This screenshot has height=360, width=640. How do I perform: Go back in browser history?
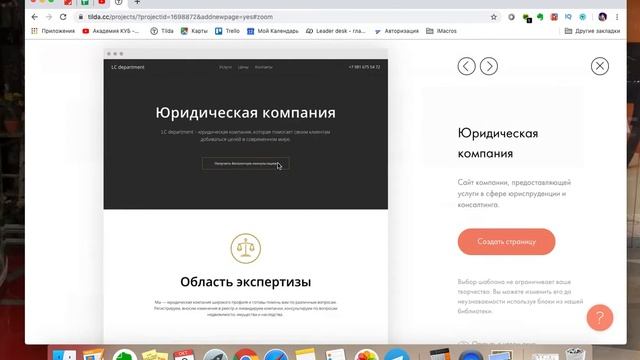(35, 17)
